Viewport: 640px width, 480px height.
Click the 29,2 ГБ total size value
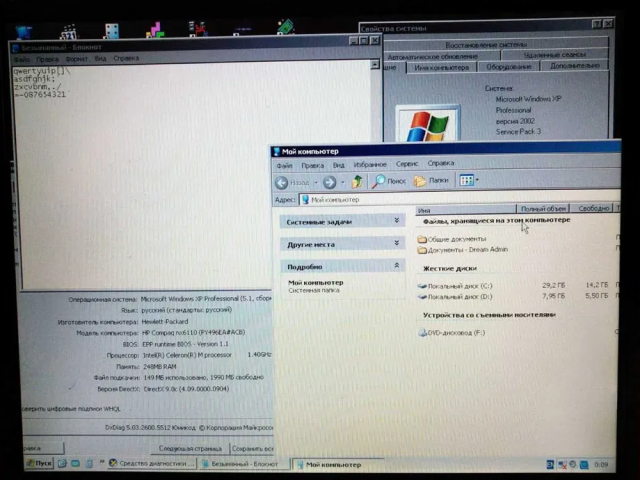(x=553, y=285)
